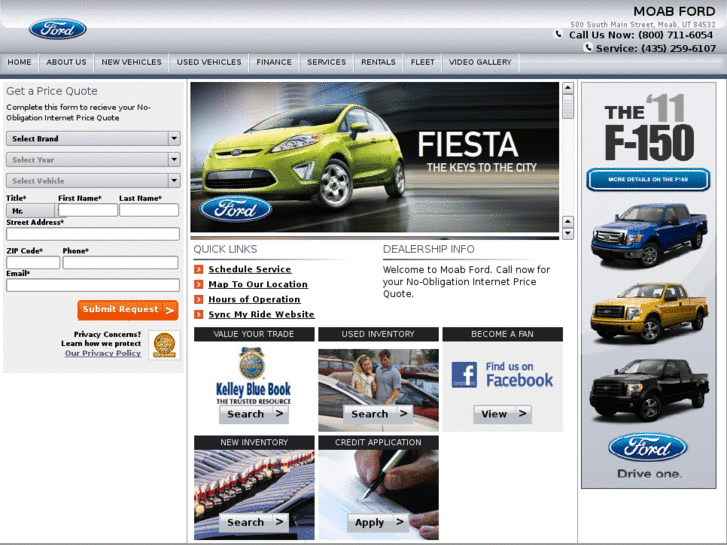Click the Service phone number (435) 259-6107
The image size is (727, 545).
coord(679,48)
